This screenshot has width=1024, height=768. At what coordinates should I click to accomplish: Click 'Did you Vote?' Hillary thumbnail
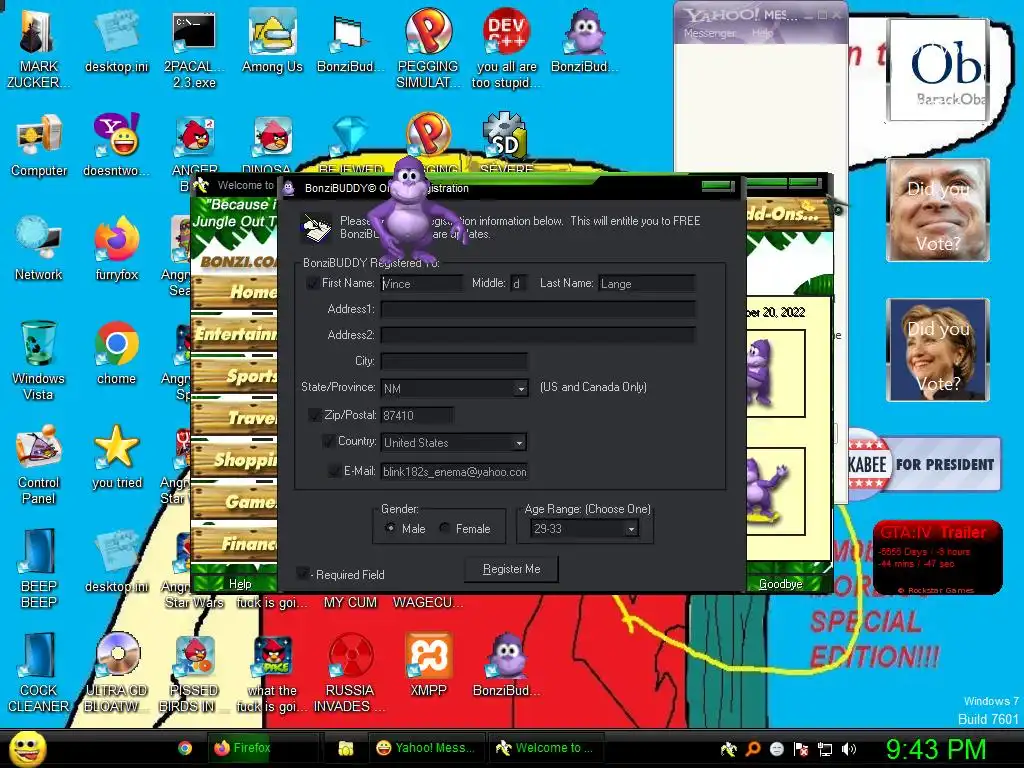pos(938,350)
